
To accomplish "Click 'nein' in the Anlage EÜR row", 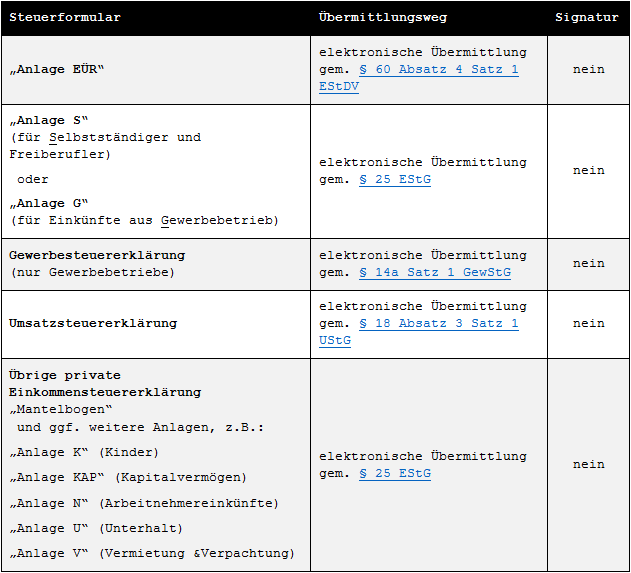I will point(588,70).
